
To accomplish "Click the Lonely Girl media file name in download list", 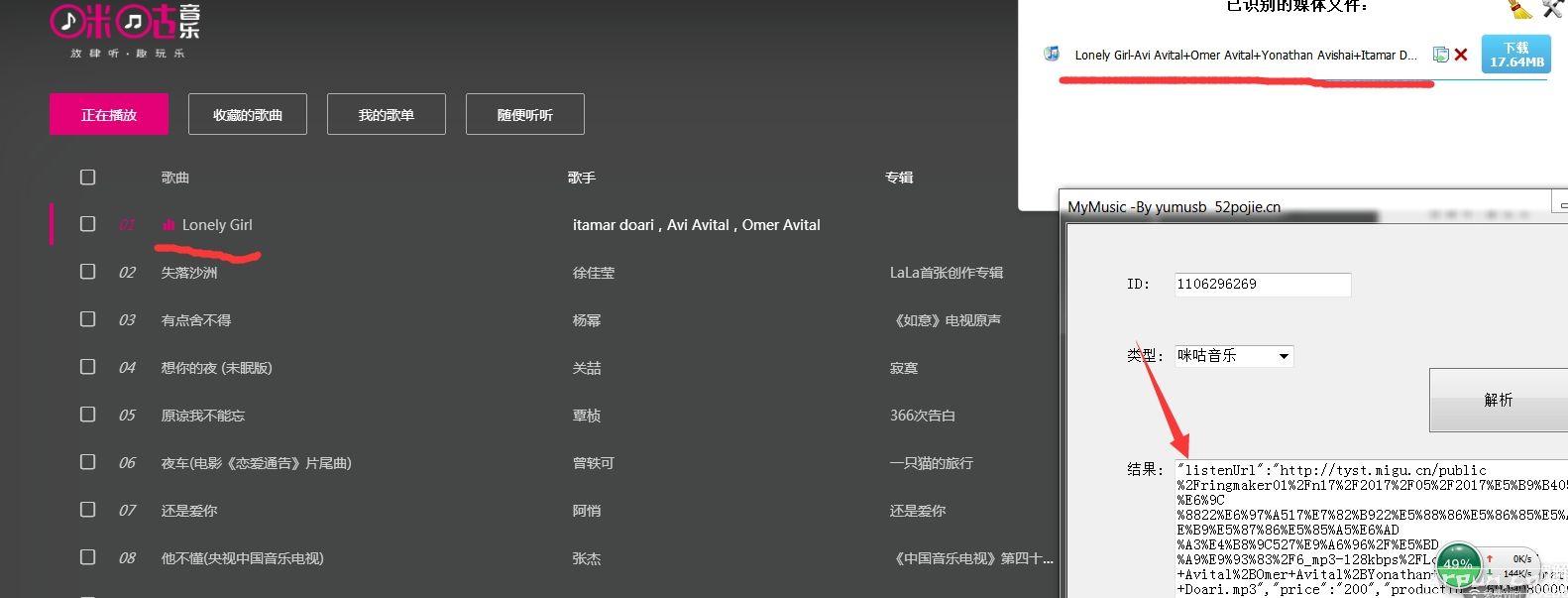I will pos(1246,56).
